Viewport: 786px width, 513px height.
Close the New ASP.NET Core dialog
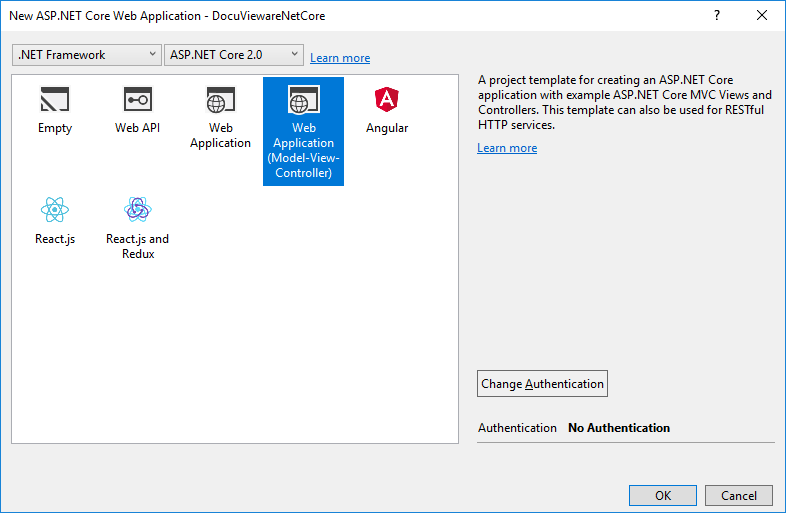click(x=761, y=16)
